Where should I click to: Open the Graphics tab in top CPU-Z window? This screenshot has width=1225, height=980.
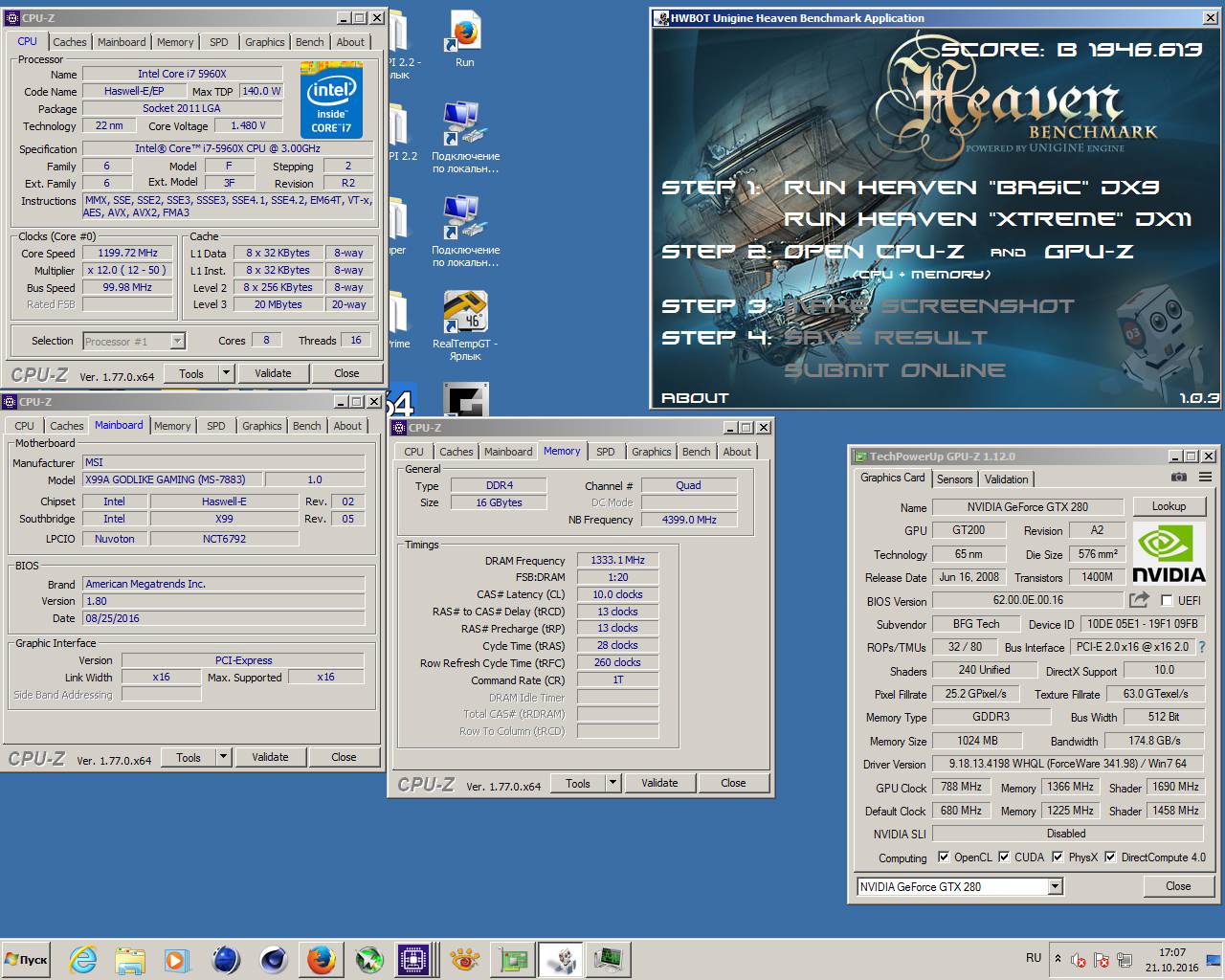click(x=265, y=42)
